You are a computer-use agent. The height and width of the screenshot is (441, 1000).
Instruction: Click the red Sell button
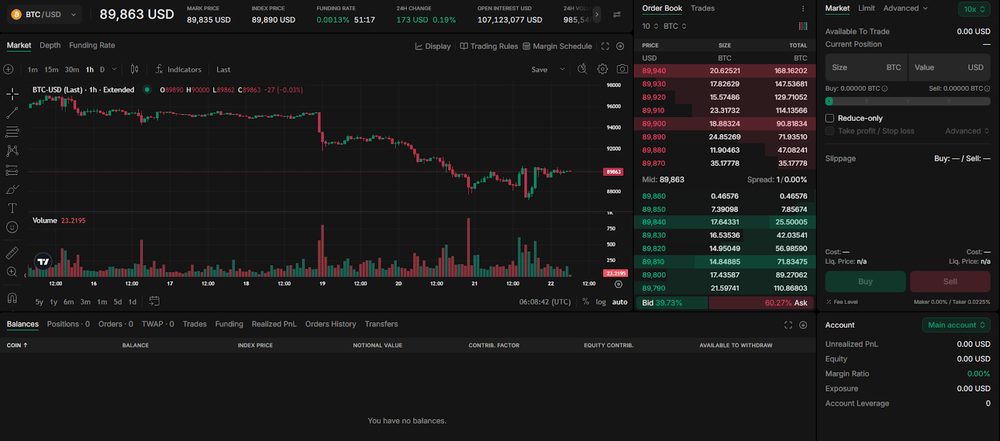[x=950, y=281]
